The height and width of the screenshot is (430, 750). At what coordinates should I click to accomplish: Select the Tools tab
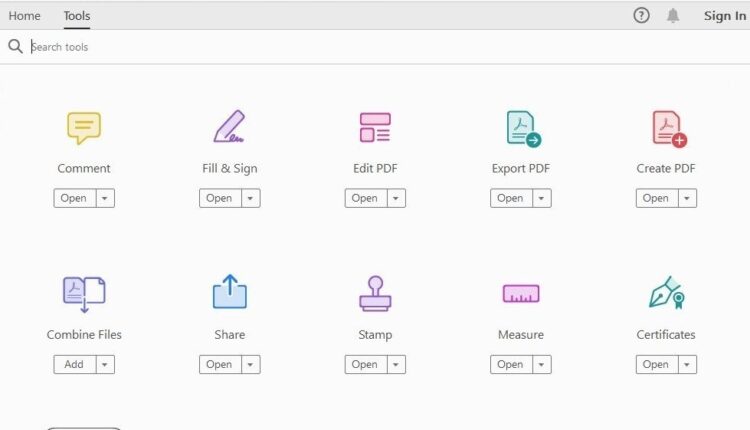[x=77, y=15]
